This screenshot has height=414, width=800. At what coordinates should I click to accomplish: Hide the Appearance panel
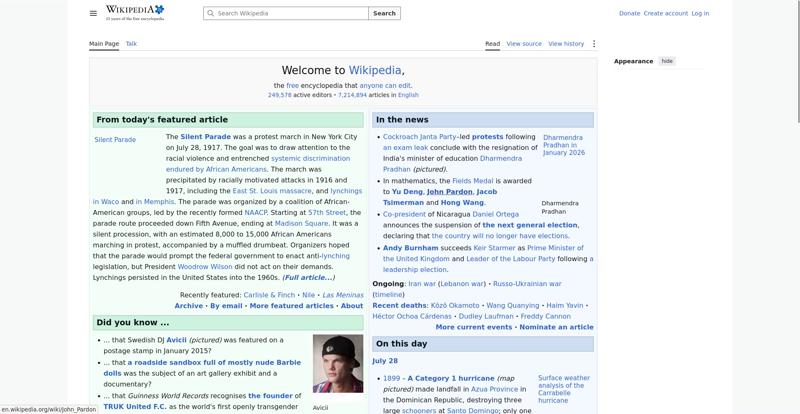tap(667, 61)
